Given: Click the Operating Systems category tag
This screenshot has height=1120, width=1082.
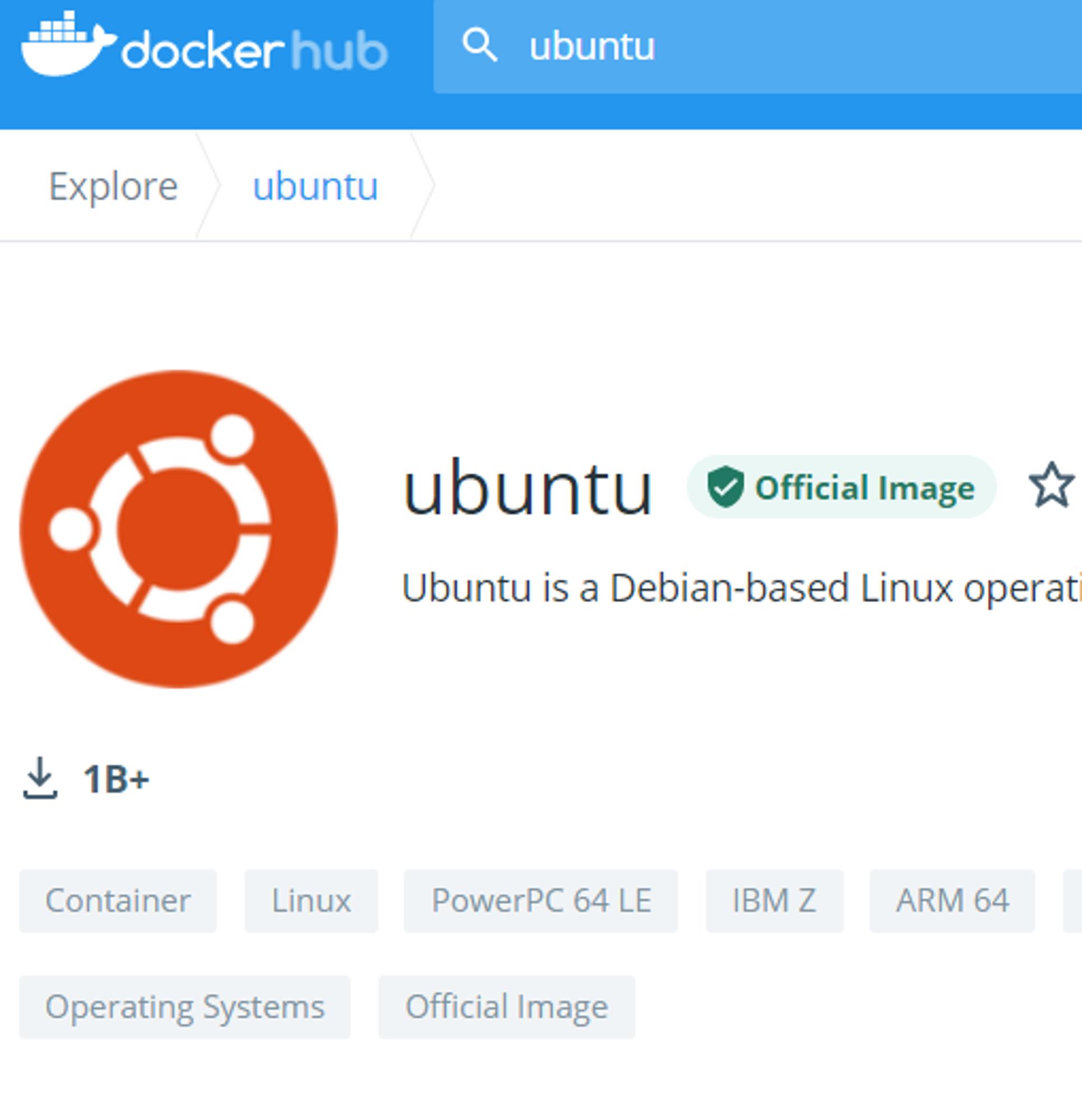Looking at the screenshot, I should click(185, 1007).
